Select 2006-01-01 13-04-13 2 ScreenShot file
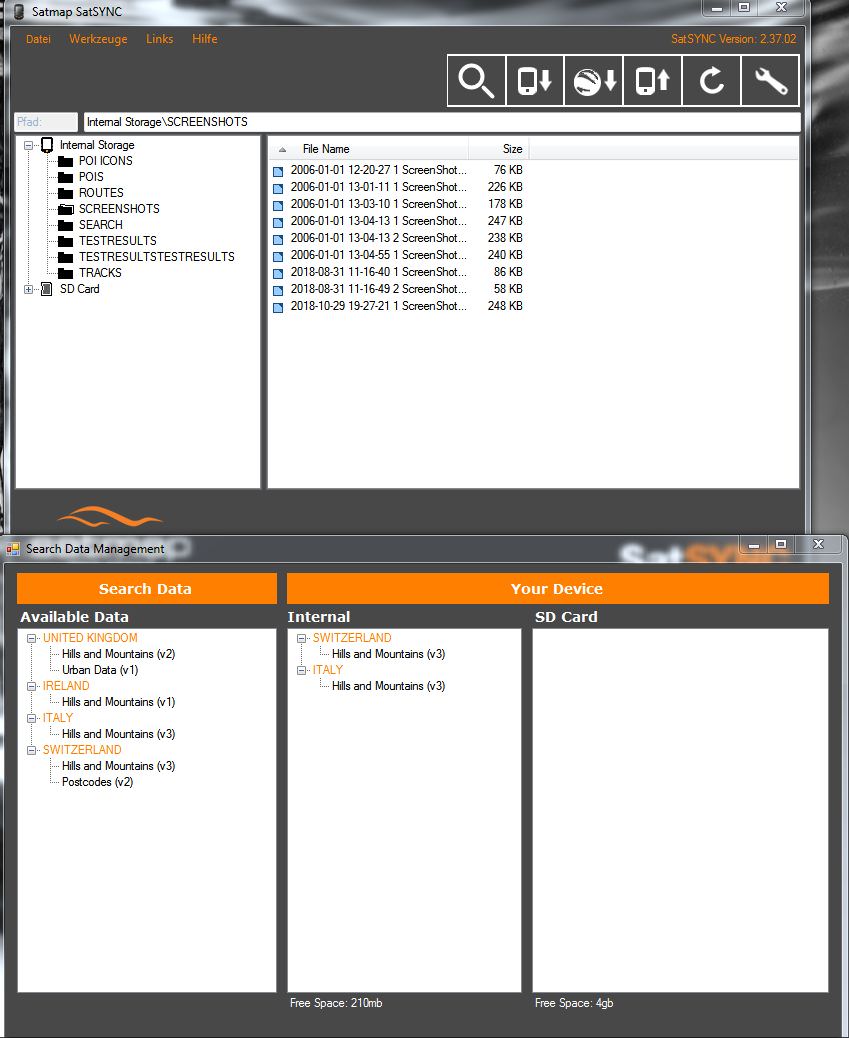Image resolution: width=849 pixels, height=1038 pixels. [x=378, y=238]
